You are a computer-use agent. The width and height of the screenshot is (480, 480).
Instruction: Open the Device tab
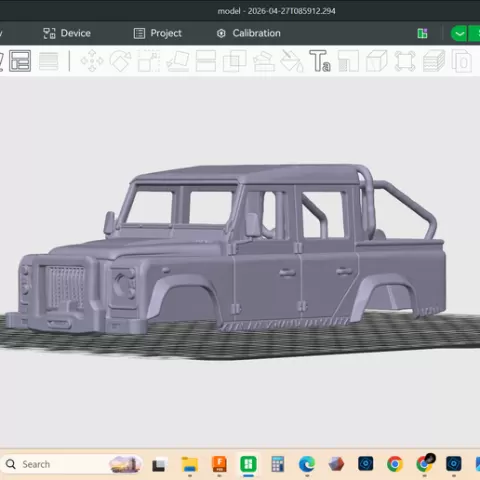pyautogui.click(x=67, y=33)
